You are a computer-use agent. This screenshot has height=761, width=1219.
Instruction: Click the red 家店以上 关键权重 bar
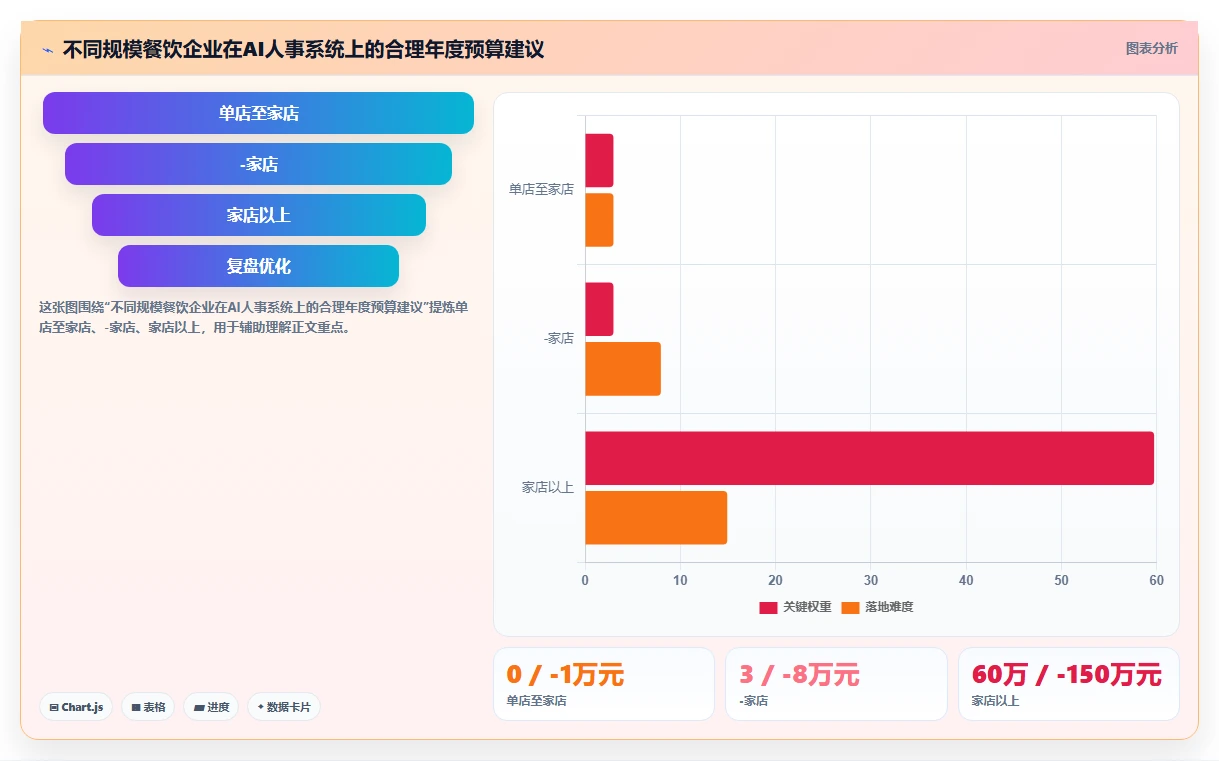coord(869,458)
